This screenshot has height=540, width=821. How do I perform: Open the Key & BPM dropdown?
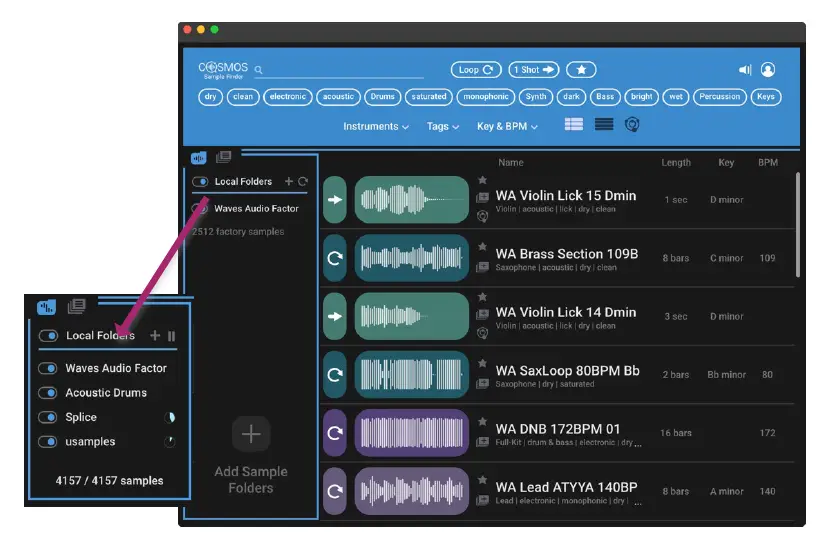(x=507, y=127)
